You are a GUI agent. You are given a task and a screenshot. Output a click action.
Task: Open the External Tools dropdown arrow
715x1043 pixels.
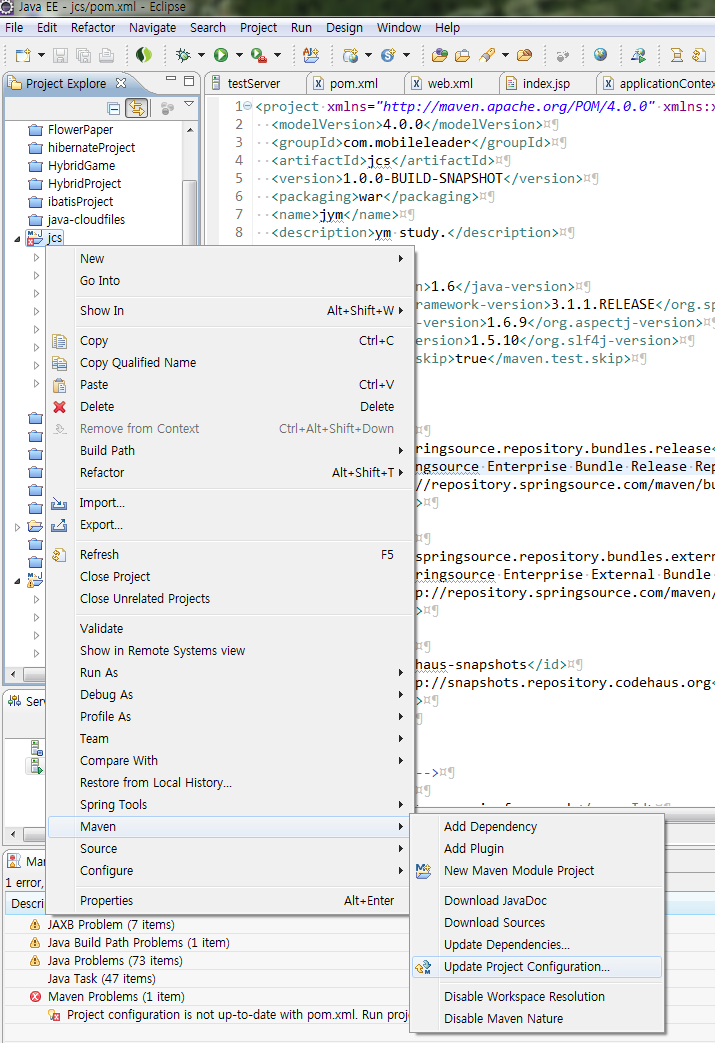[277, 55]
